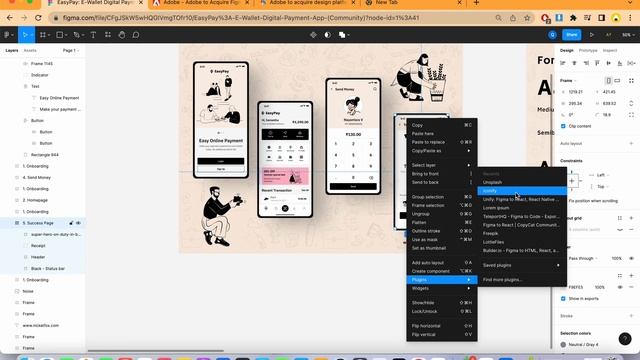The height and width of the screenshot is (360, 640).
Task: Click Find more plugins link
Action: click(x=502, y=280)
